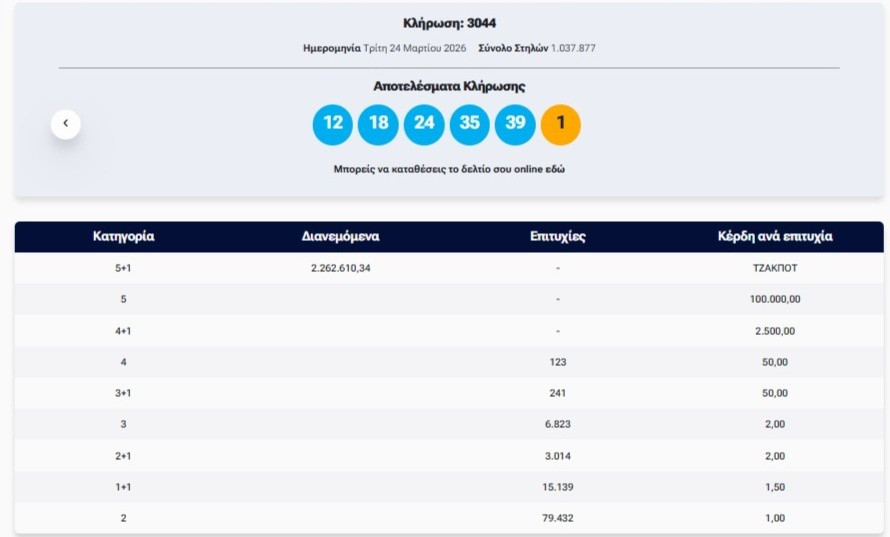Open the online ticket submission link
Viewport: 890px width, 537px height.
click(x=448, y=170)
